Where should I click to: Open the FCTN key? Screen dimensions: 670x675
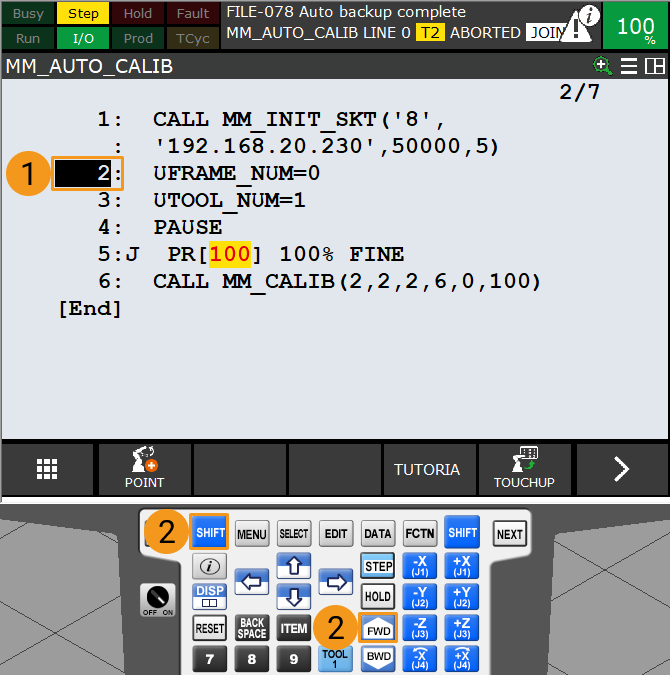coord(420,534)
